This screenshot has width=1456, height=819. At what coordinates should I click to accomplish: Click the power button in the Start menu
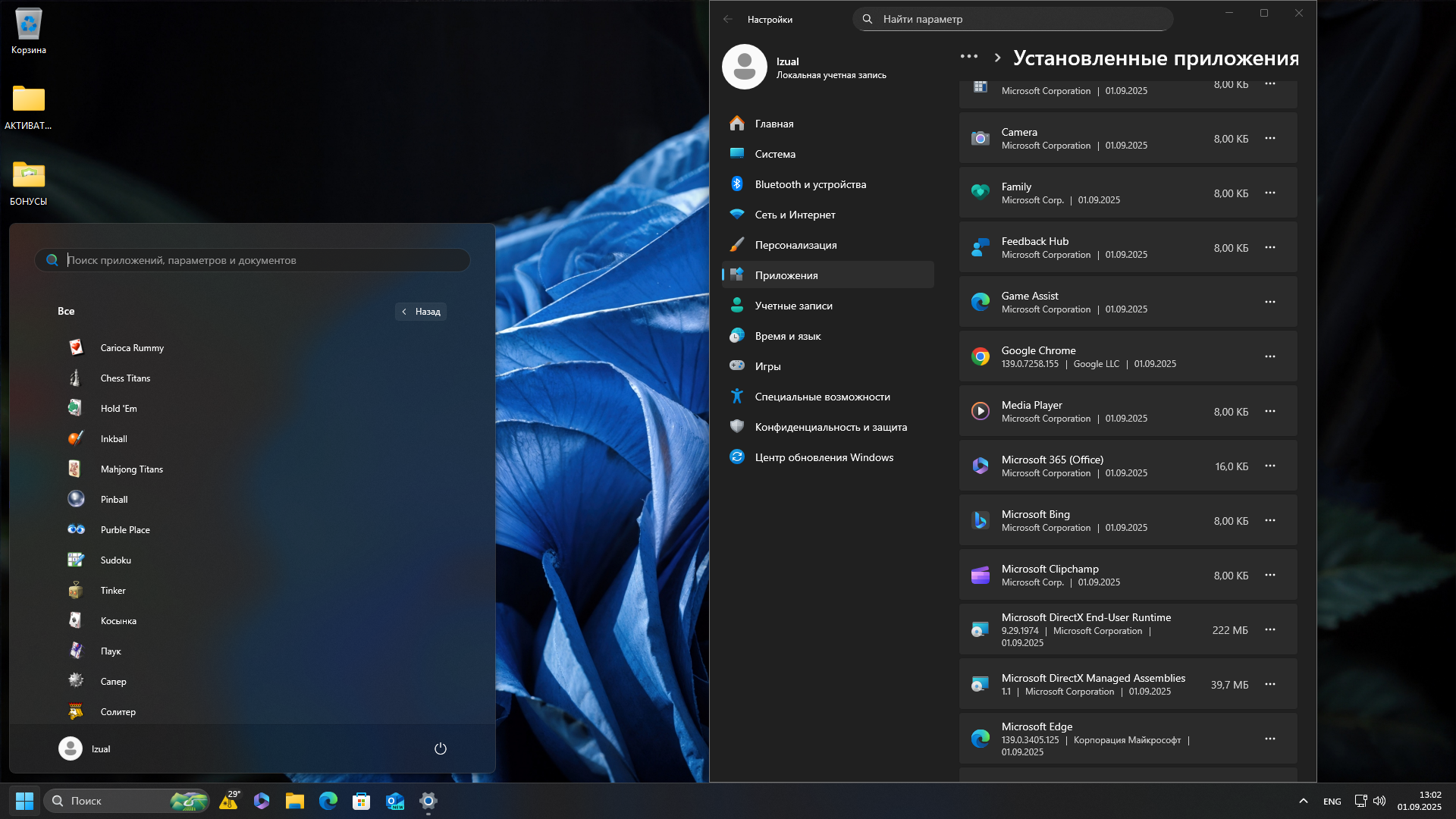pos(441,748)
